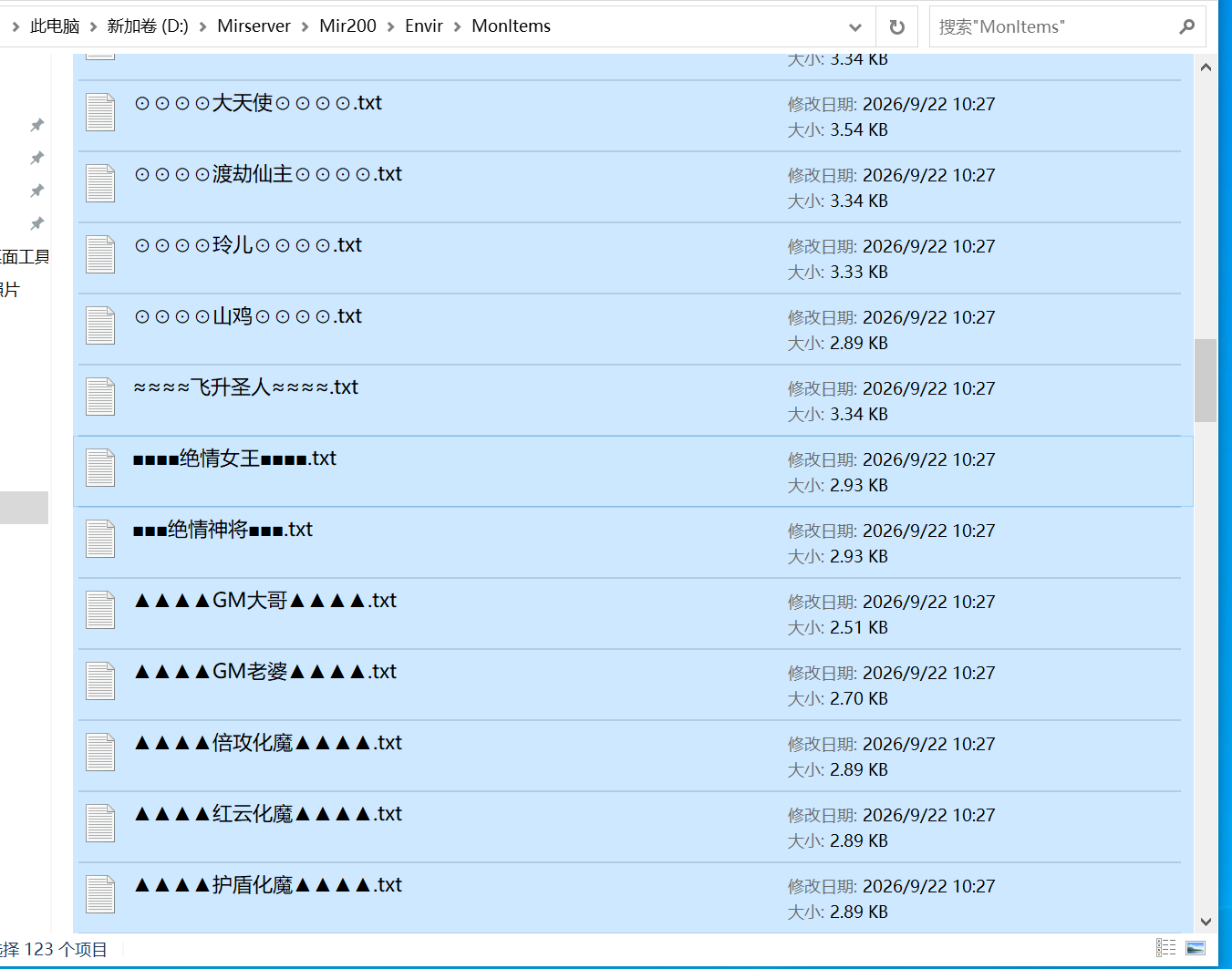The height and width of the screenshot is (969, 1232).
Task: Click the file icon beside 绝情神将.txt
Action: (x=100, y=539)
